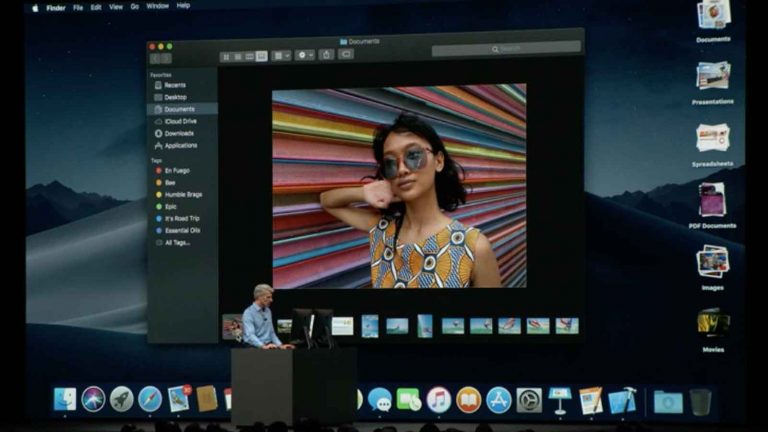This screenshot has height=432, width=768.
Task: Switch to icon view in Finder toolbar
Action: pos(225,56)
